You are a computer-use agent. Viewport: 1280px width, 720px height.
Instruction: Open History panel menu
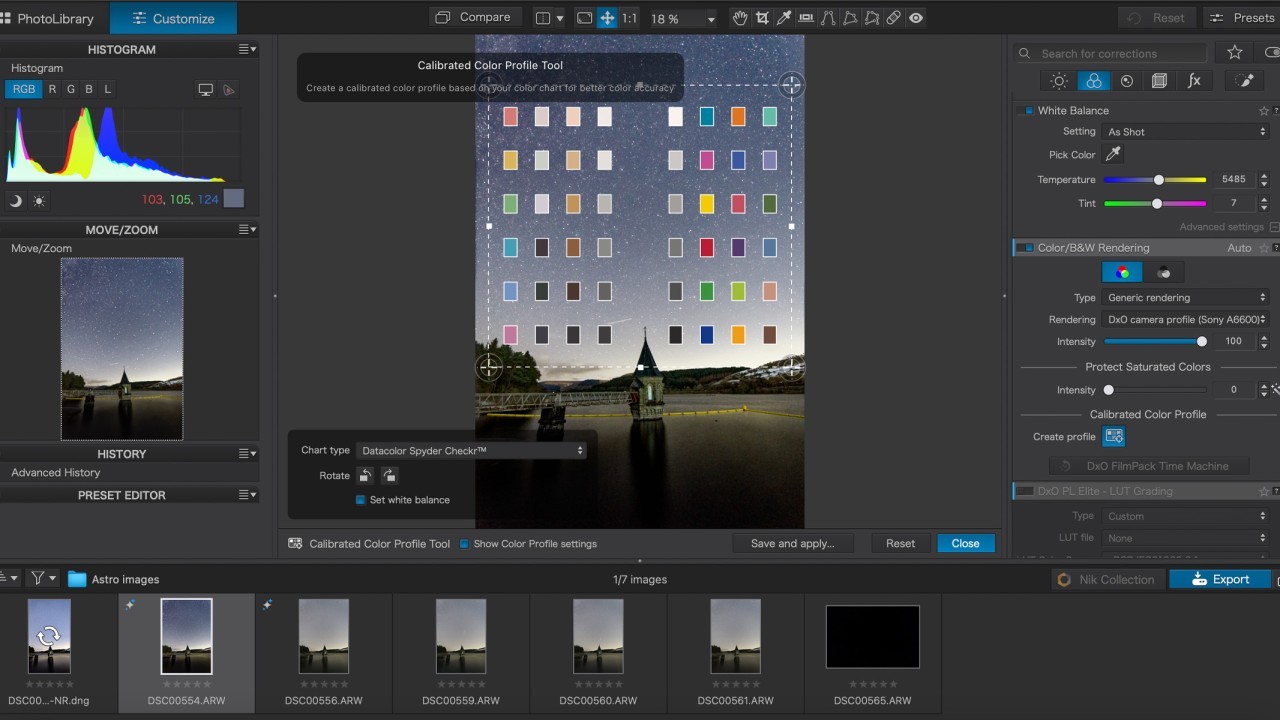click(248, 453)
